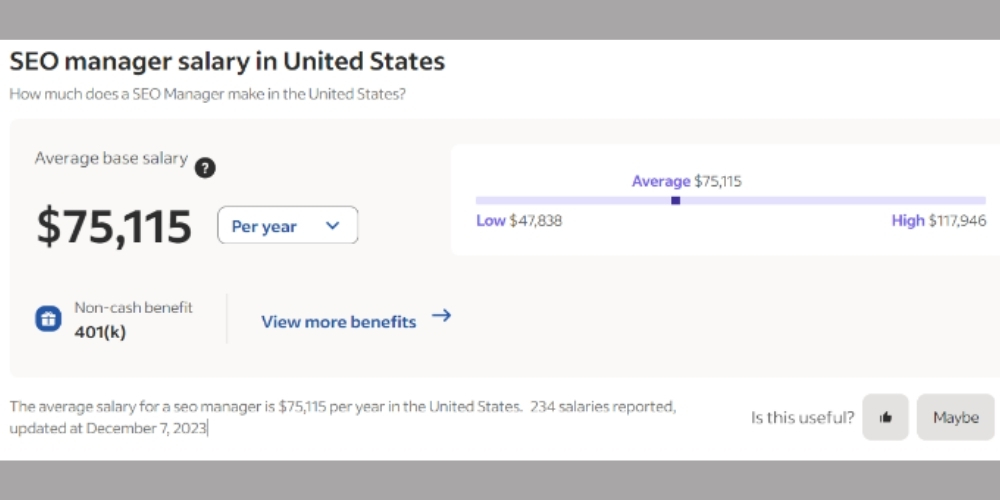Select the High $117,946 label
Viewport: 1000px width, 500px height.
coord(939,221)
